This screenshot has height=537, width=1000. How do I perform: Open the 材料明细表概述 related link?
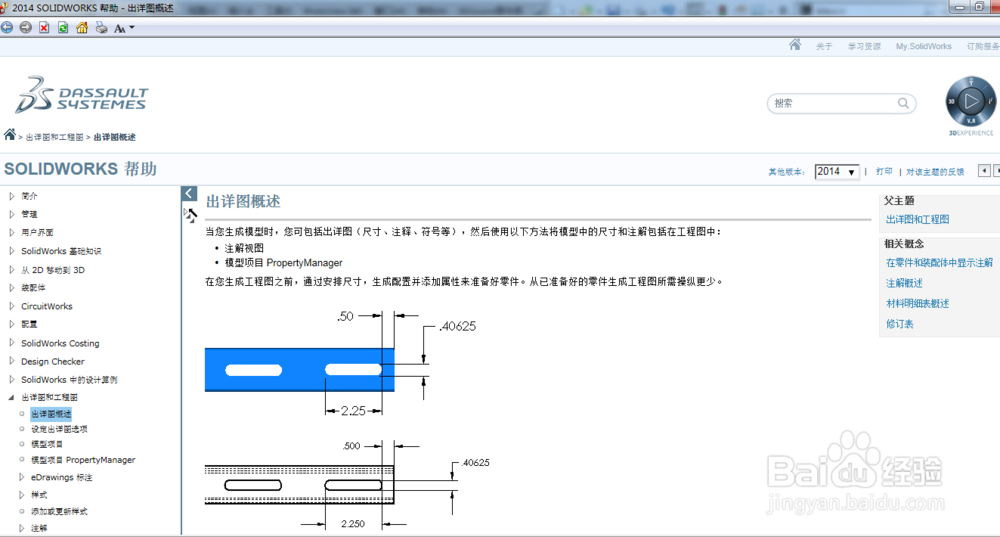[x=917, y=304]
